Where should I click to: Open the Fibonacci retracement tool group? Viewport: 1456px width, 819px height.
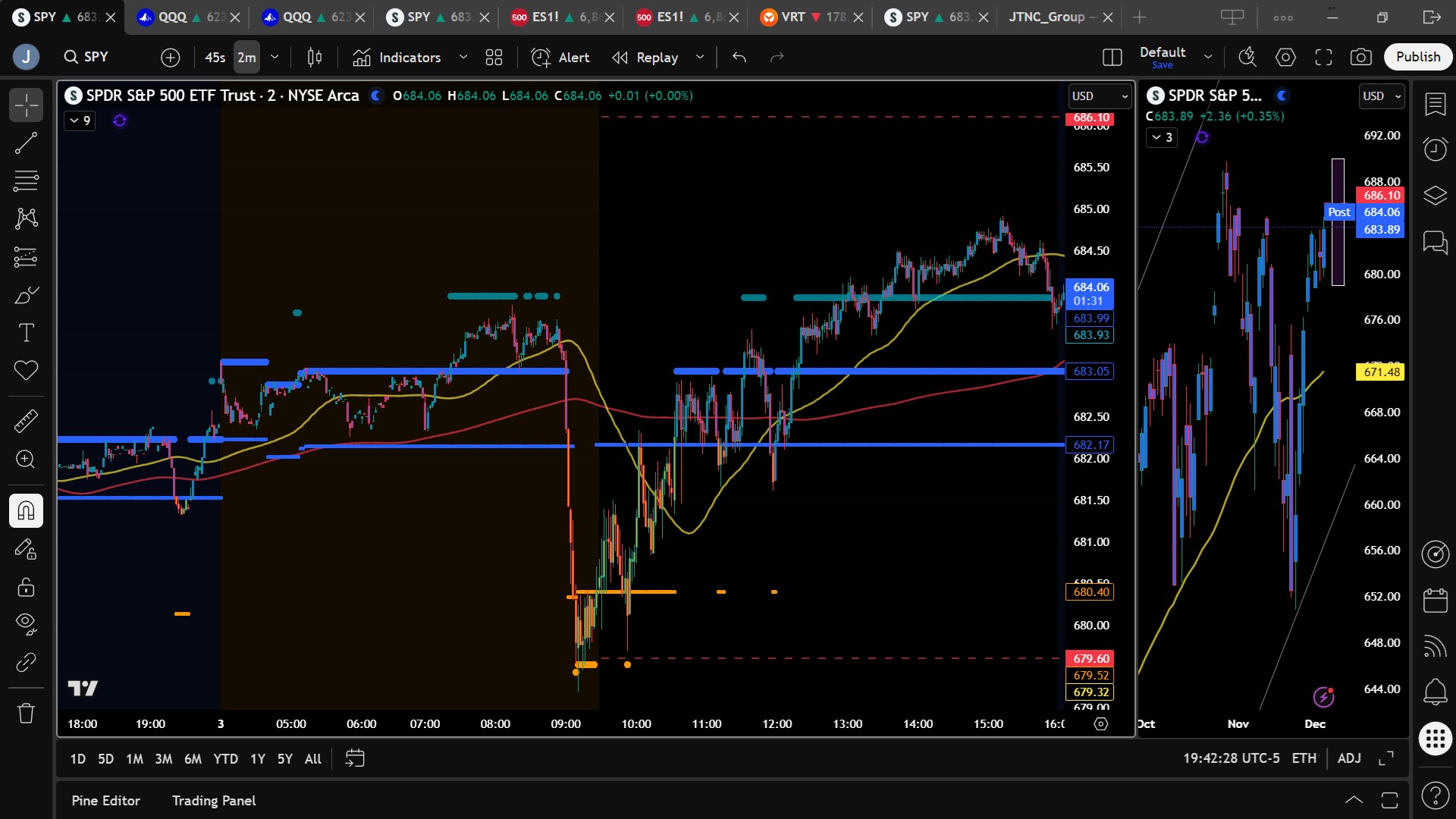[x=26, y=181]
